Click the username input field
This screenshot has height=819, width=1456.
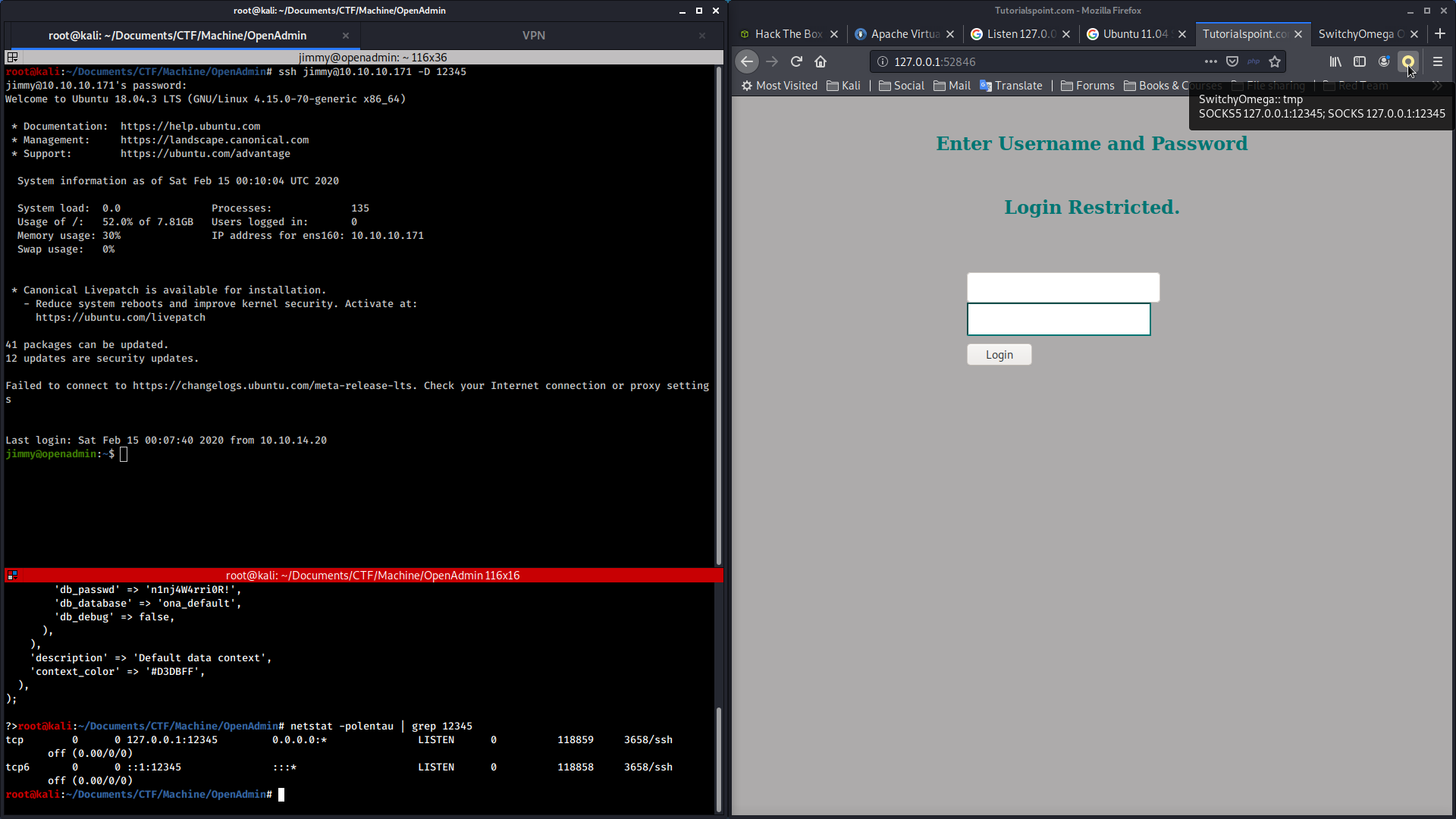(x=1062, y=287)
